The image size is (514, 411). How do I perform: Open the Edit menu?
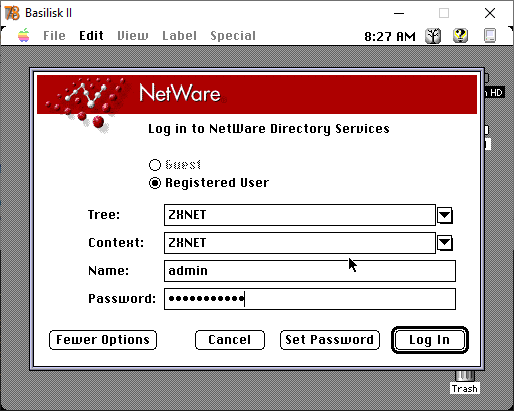click(91, 36)
